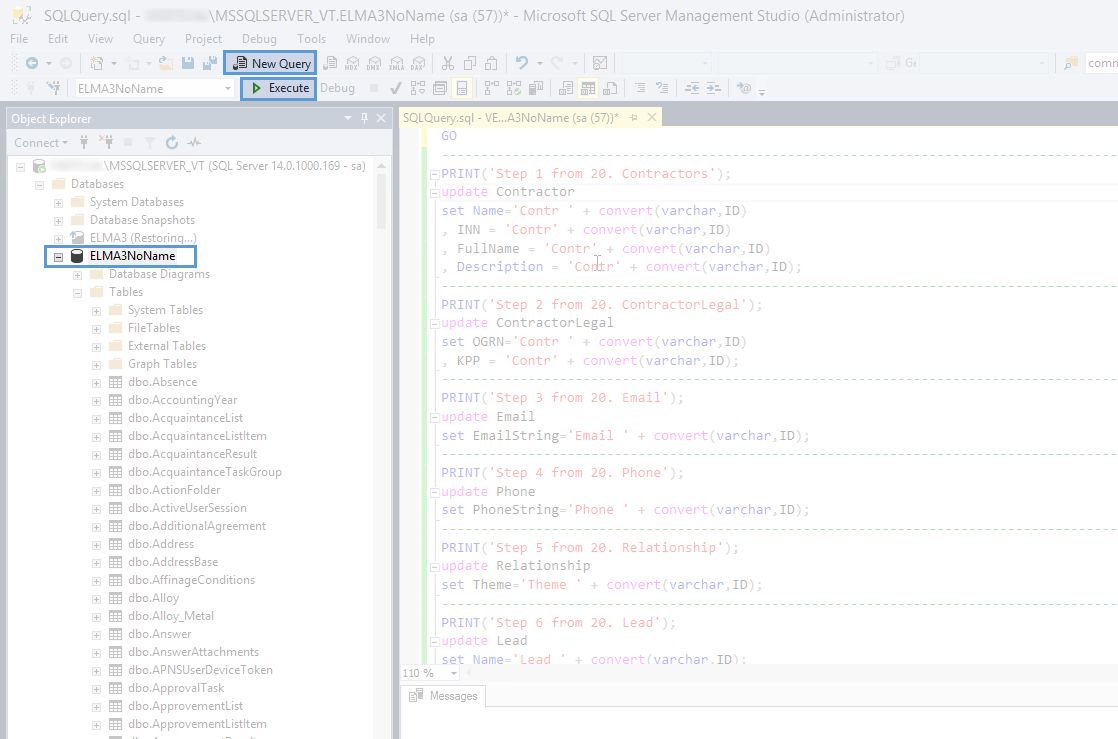The image size is (1118, 739).
Task: Click the XMLA query icon
Action: (396, 63)
